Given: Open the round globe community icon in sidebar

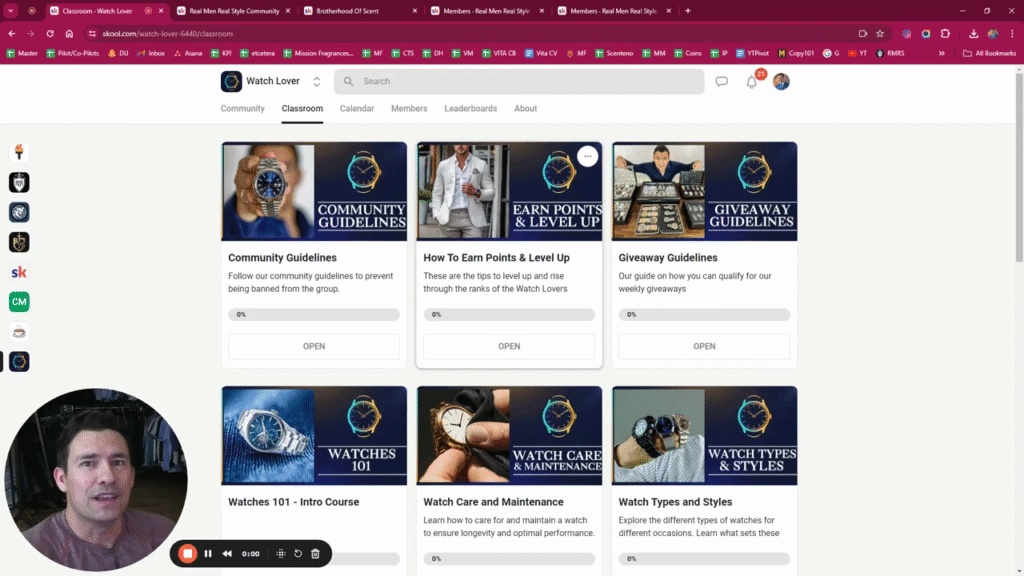Looking at the screenshot, I should click(19, 212).
